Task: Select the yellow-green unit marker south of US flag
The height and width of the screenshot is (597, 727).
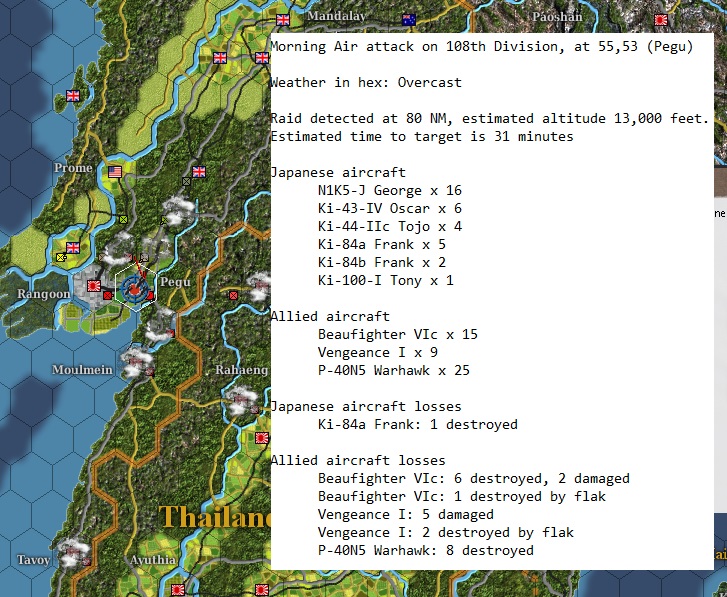Action: click(123, 219)
